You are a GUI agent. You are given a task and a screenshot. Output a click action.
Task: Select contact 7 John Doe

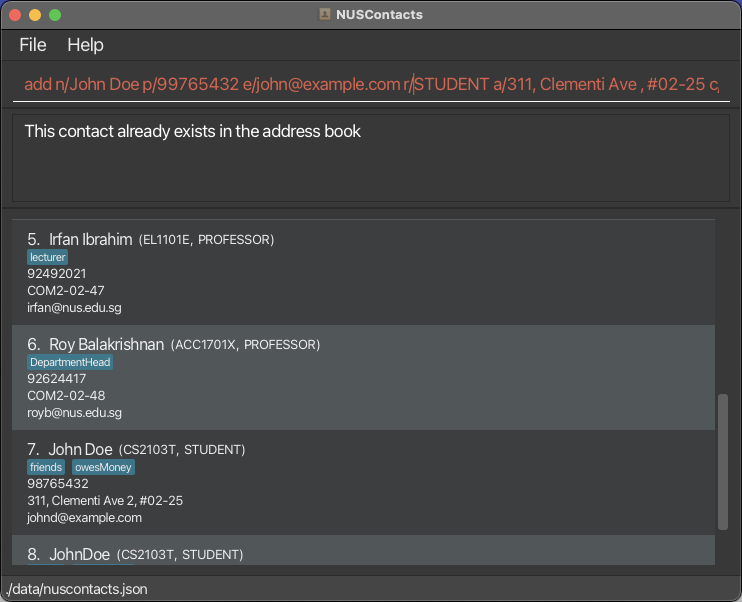(x=363, y=483)
